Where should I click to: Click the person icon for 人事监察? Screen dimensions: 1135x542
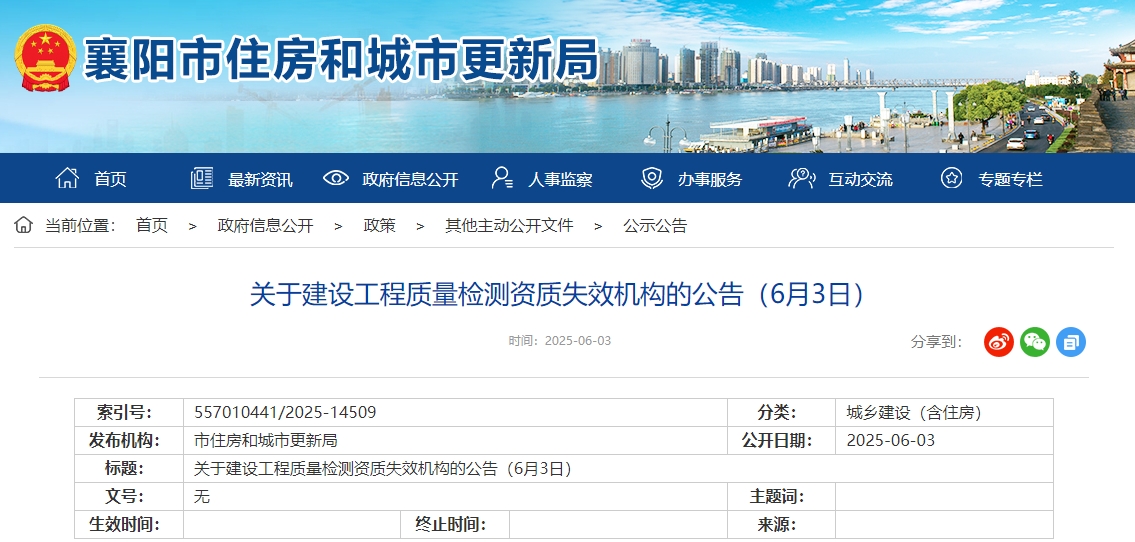coord(502,179)
